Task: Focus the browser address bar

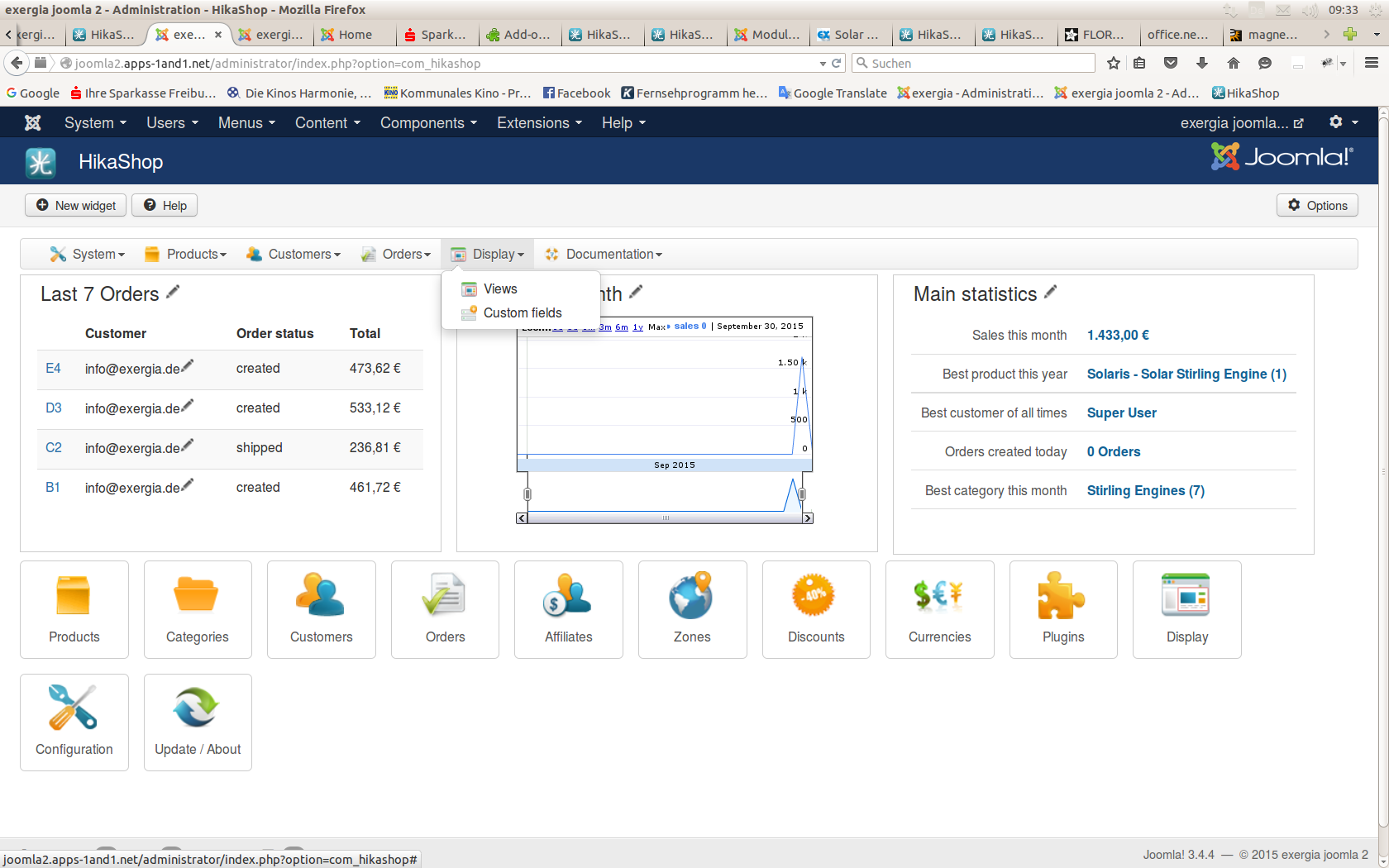Action: point(442,63)
